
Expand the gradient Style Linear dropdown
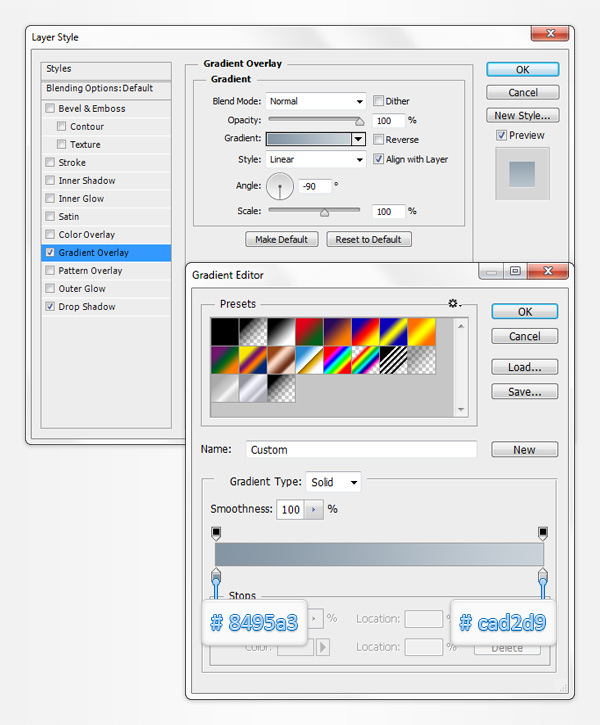[x=315, y=159]
